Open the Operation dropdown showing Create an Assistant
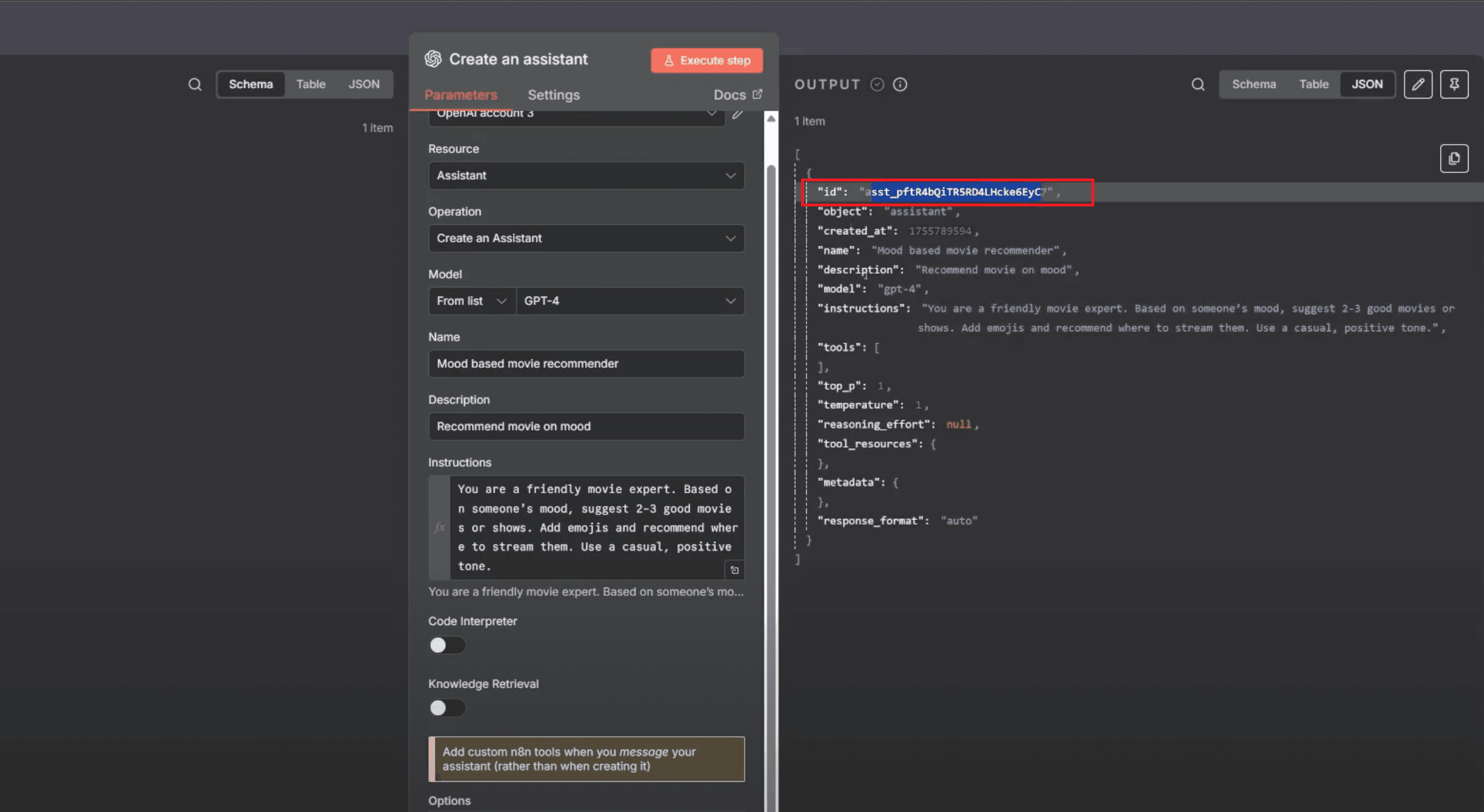 coord(586,238)
